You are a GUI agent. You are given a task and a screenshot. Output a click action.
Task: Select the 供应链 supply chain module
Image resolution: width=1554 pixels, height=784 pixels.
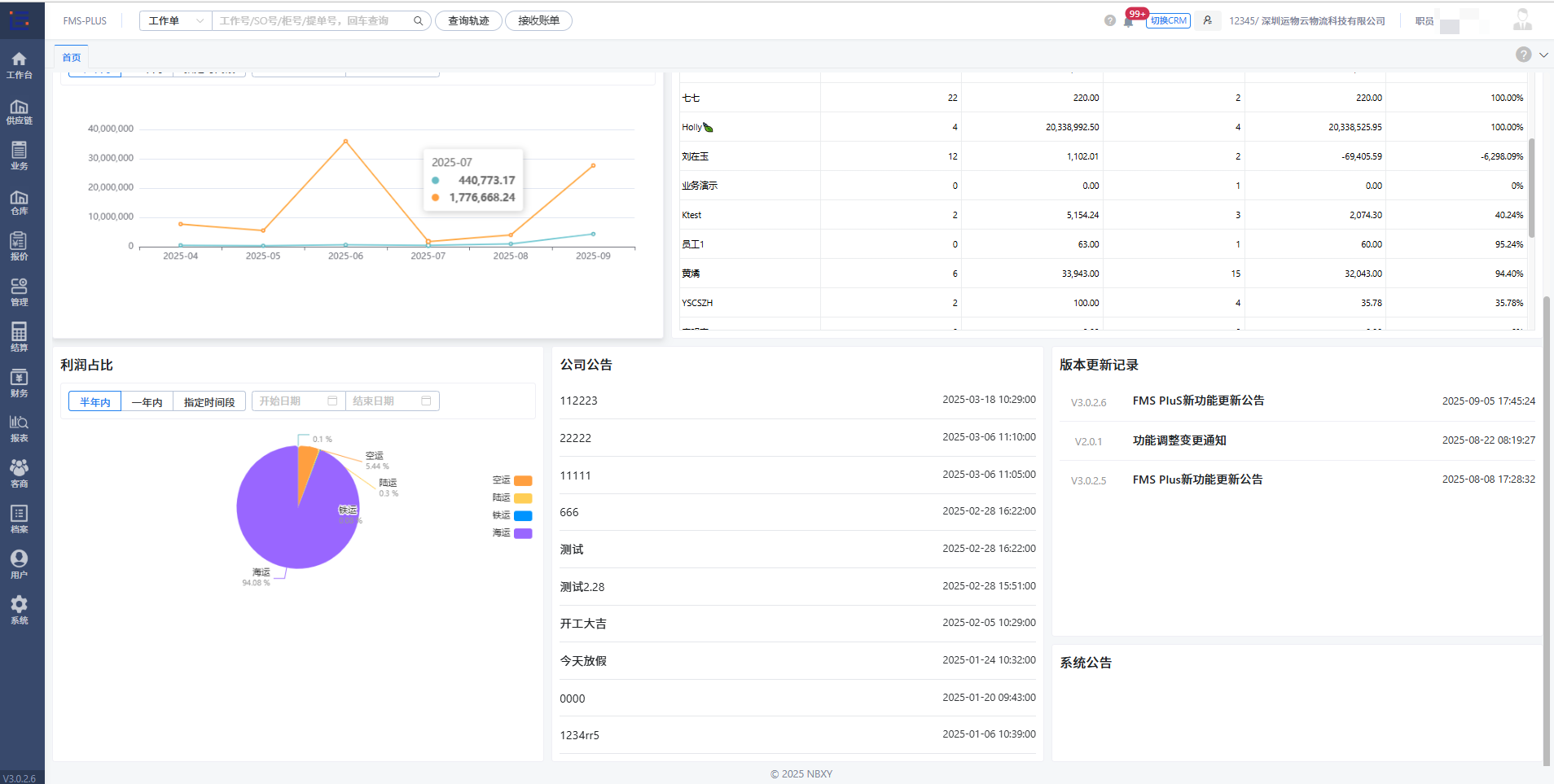pos(20,112)
